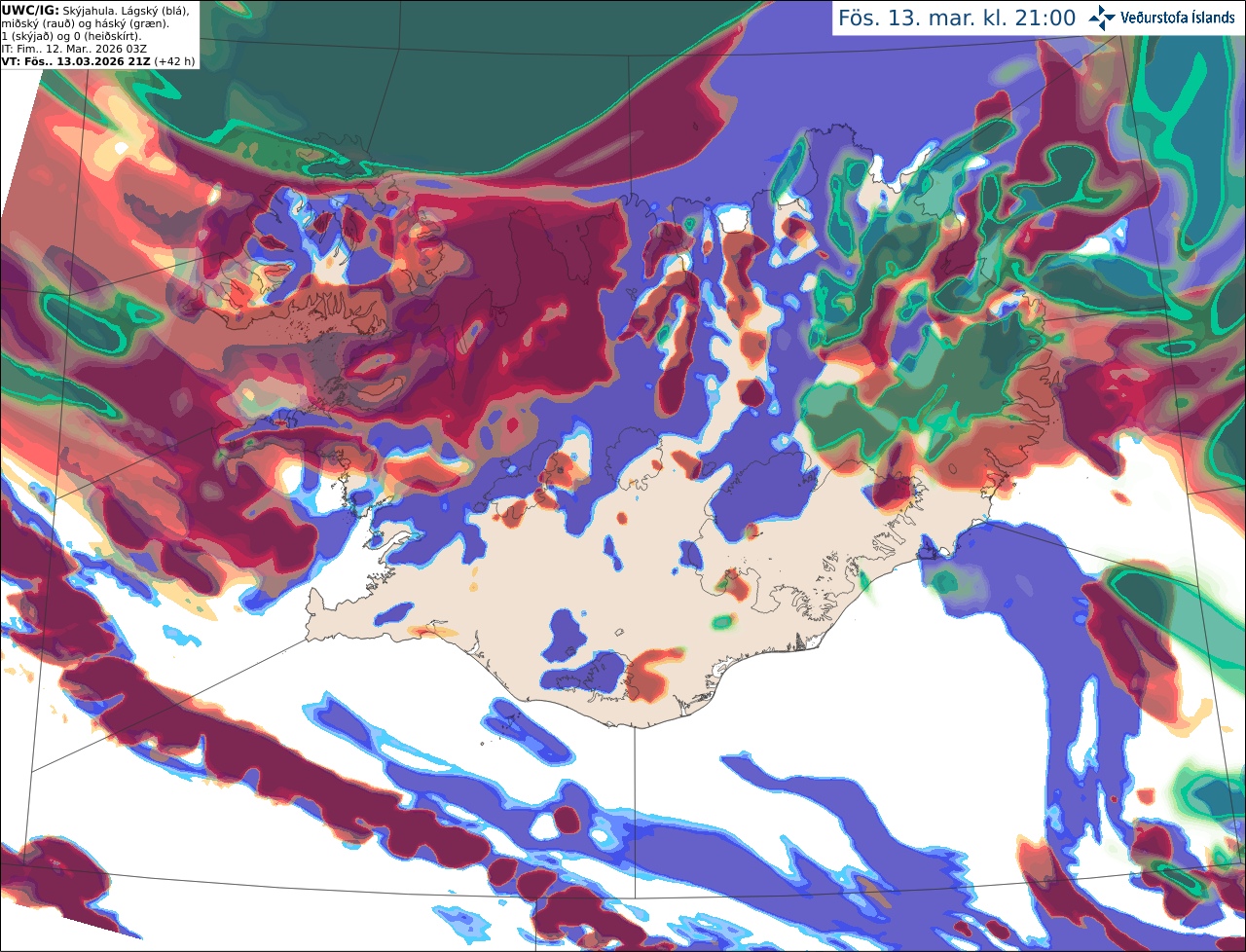This screenshot has height=952, width=1246.
Task: Click the 'Fös. 13. mar. kl. 21:00' timestamp
Action: (x=957, y=18)
